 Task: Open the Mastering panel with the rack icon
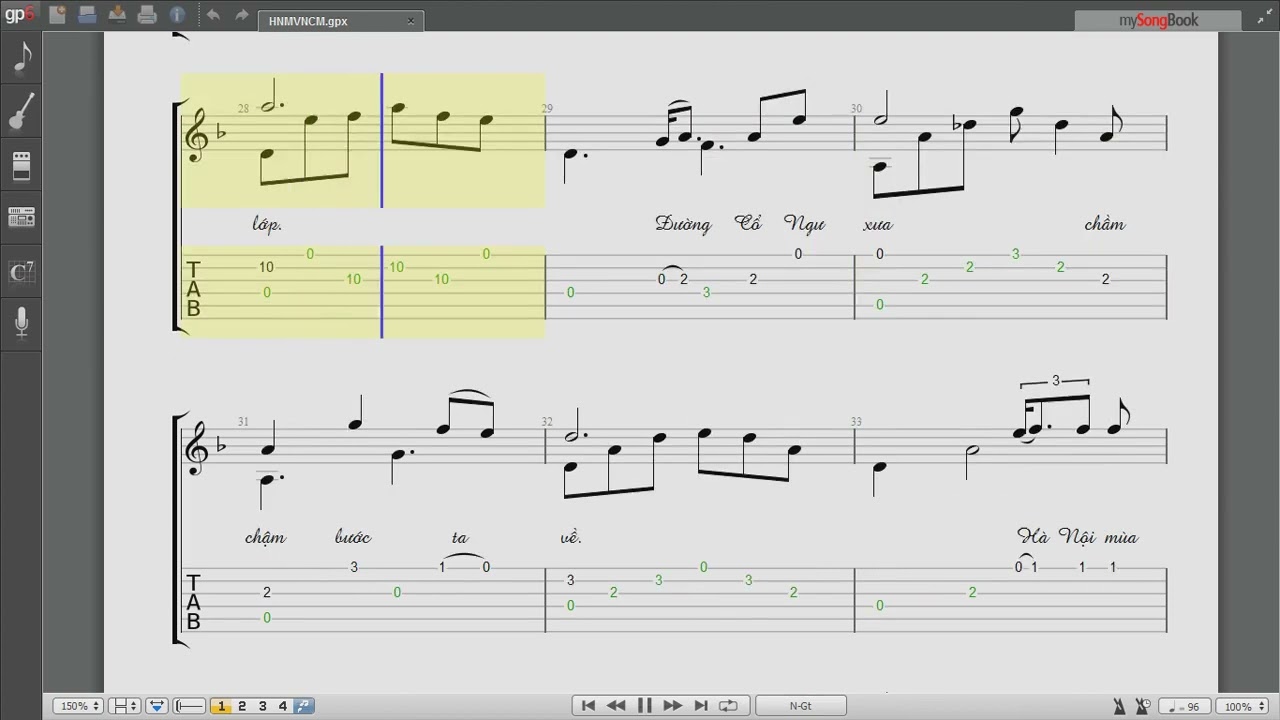pyautogui.click(x=21, y=217)
